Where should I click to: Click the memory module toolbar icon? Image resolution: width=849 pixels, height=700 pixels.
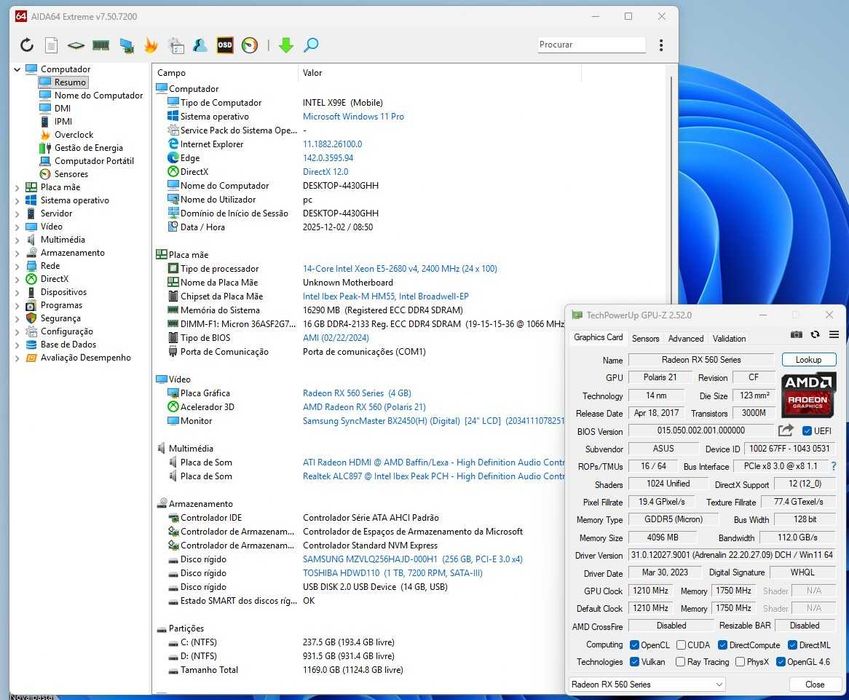click(x=101, y=45)
